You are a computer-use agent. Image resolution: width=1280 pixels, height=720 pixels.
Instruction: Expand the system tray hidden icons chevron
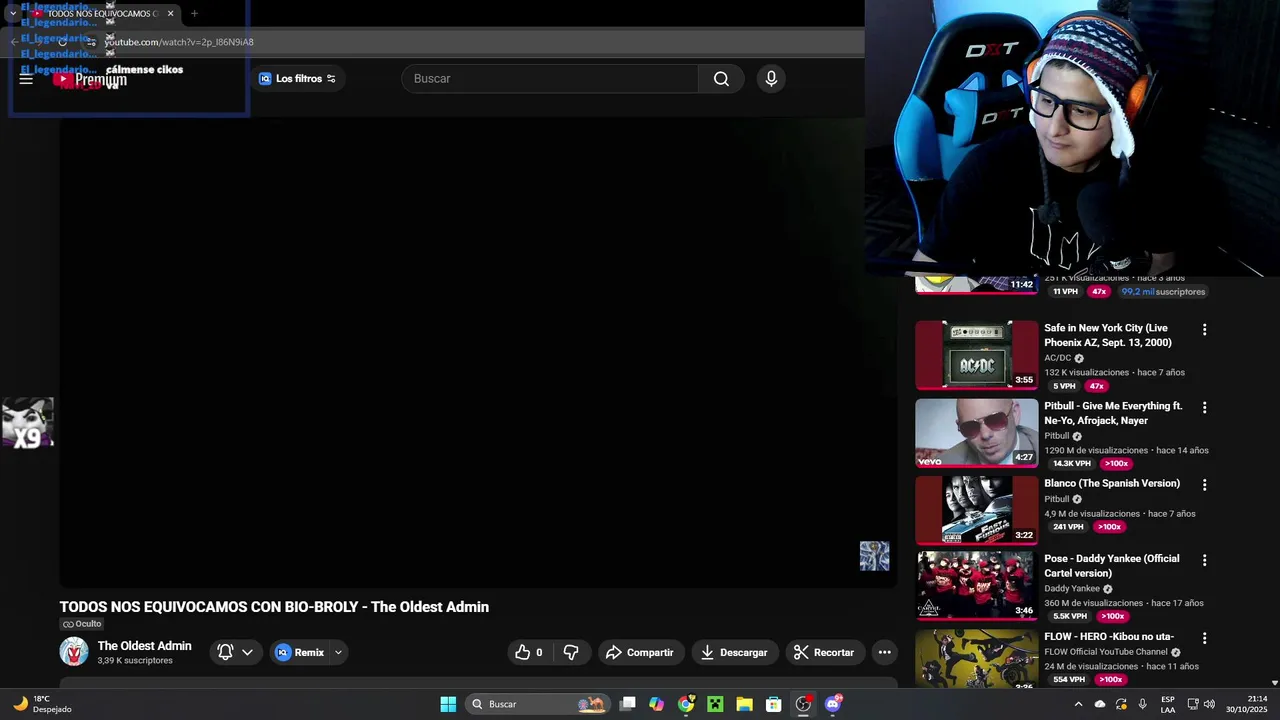pyautogui.click(x=1078, y=704)
